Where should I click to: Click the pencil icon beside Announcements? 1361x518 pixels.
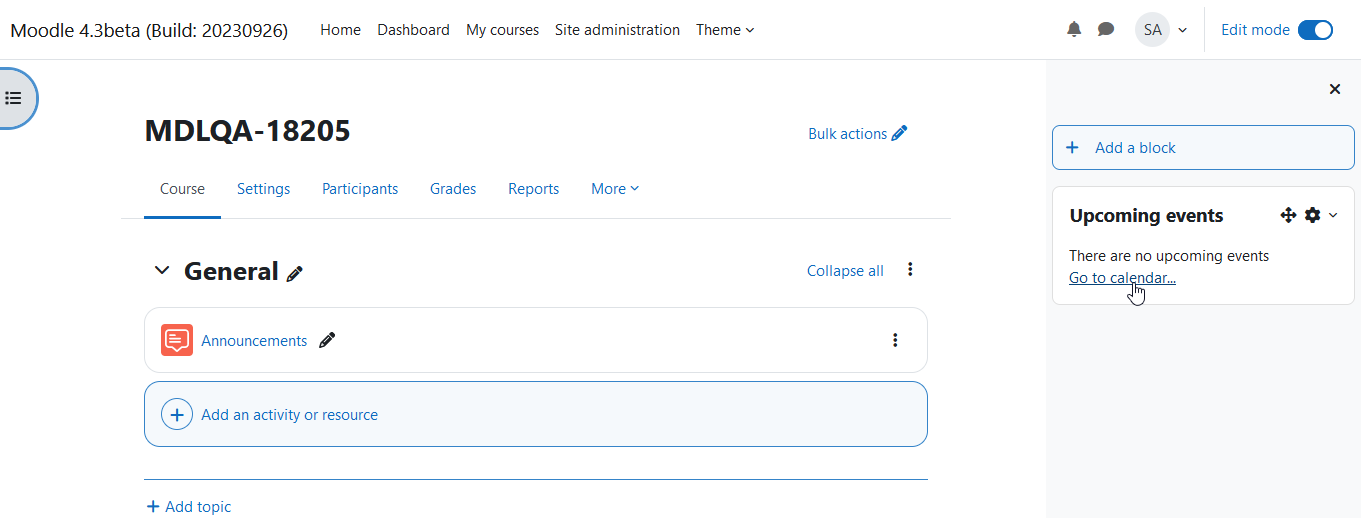point(327,340)
